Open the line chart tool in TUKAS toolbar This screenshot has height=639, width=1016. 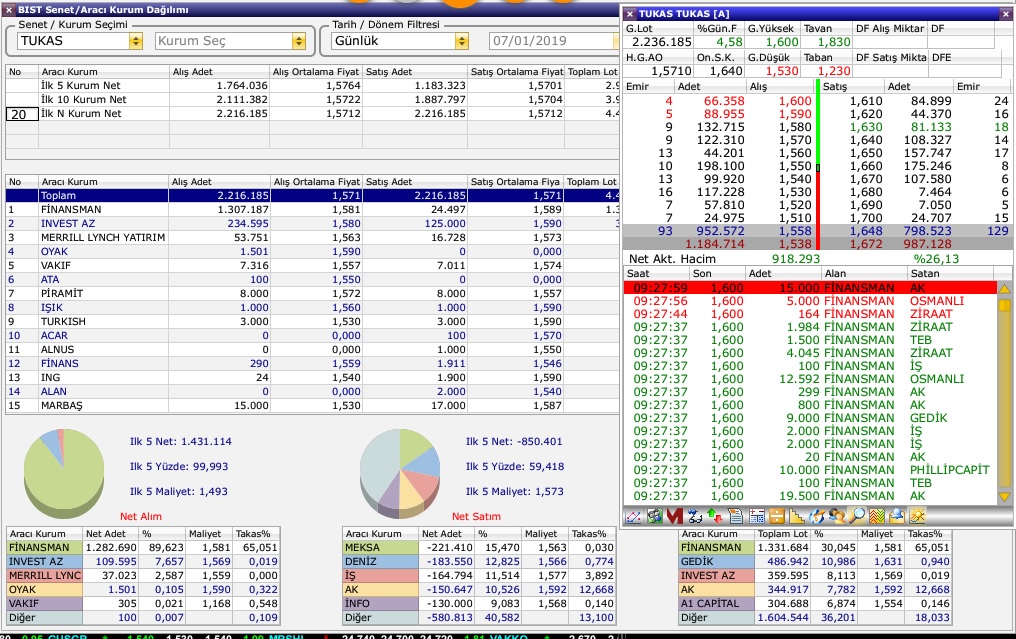633,517
